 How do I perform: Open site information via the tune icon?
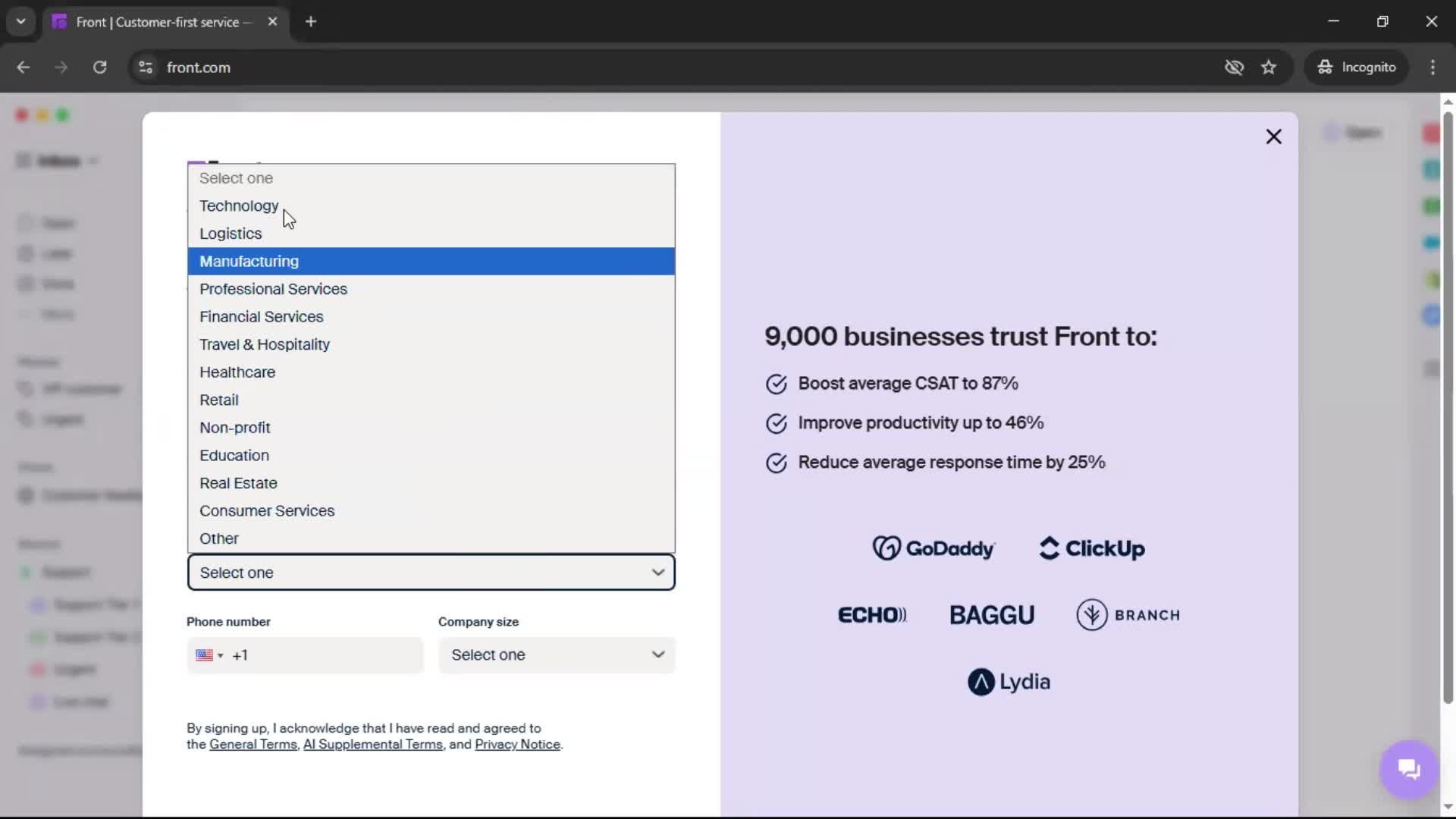tap(145, 67)
